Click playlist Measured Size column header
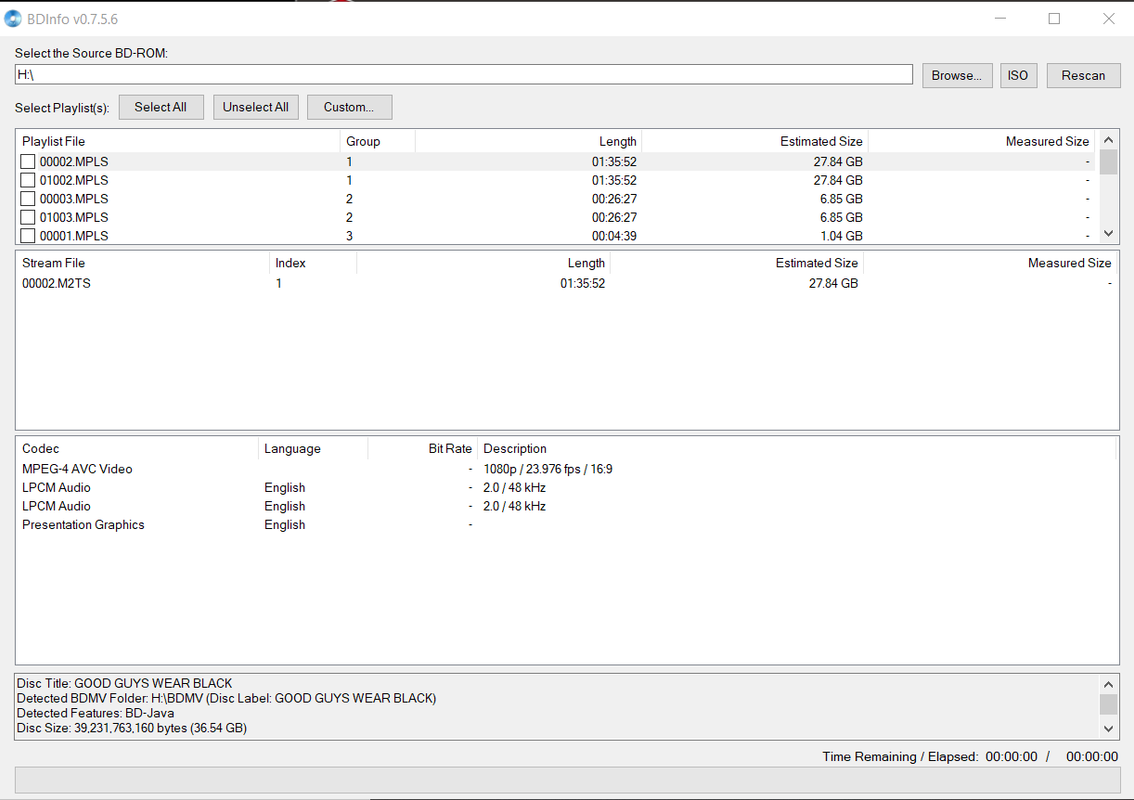This screenshot has height=800, width=1134. 982,142
